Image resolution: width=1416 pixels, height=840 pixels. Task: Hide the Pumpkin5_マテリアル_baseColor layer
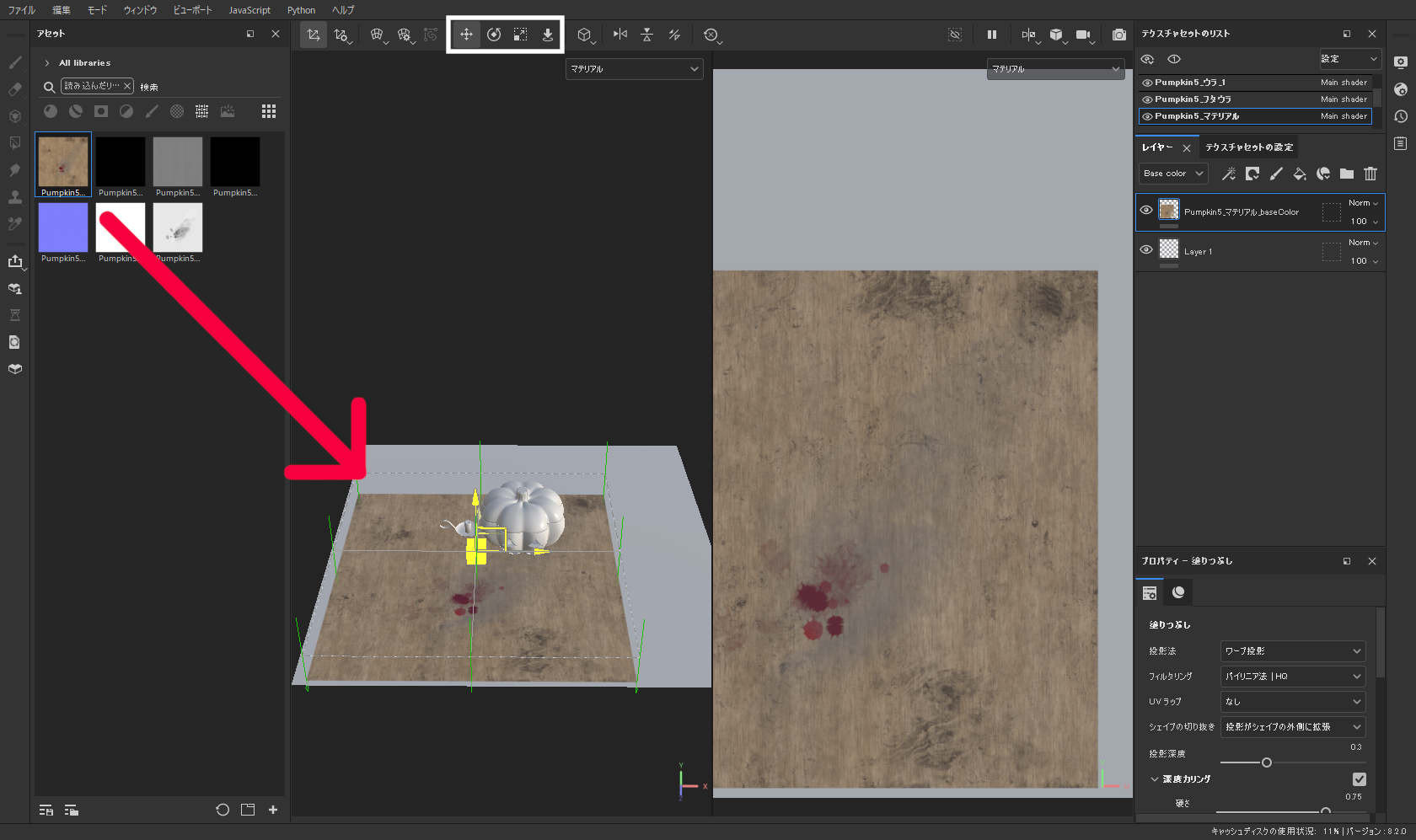pyautogui.click(x=1146, y=211)
